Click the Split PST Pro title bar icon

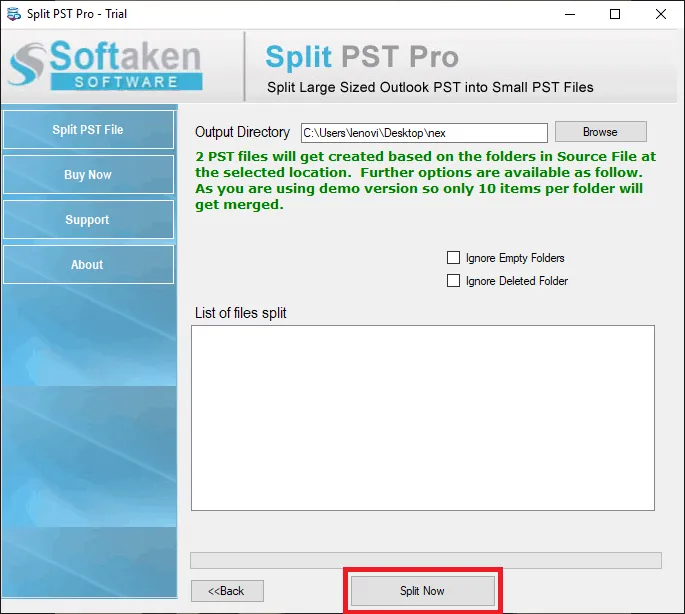pyautogui.click(x=14, y=14)
